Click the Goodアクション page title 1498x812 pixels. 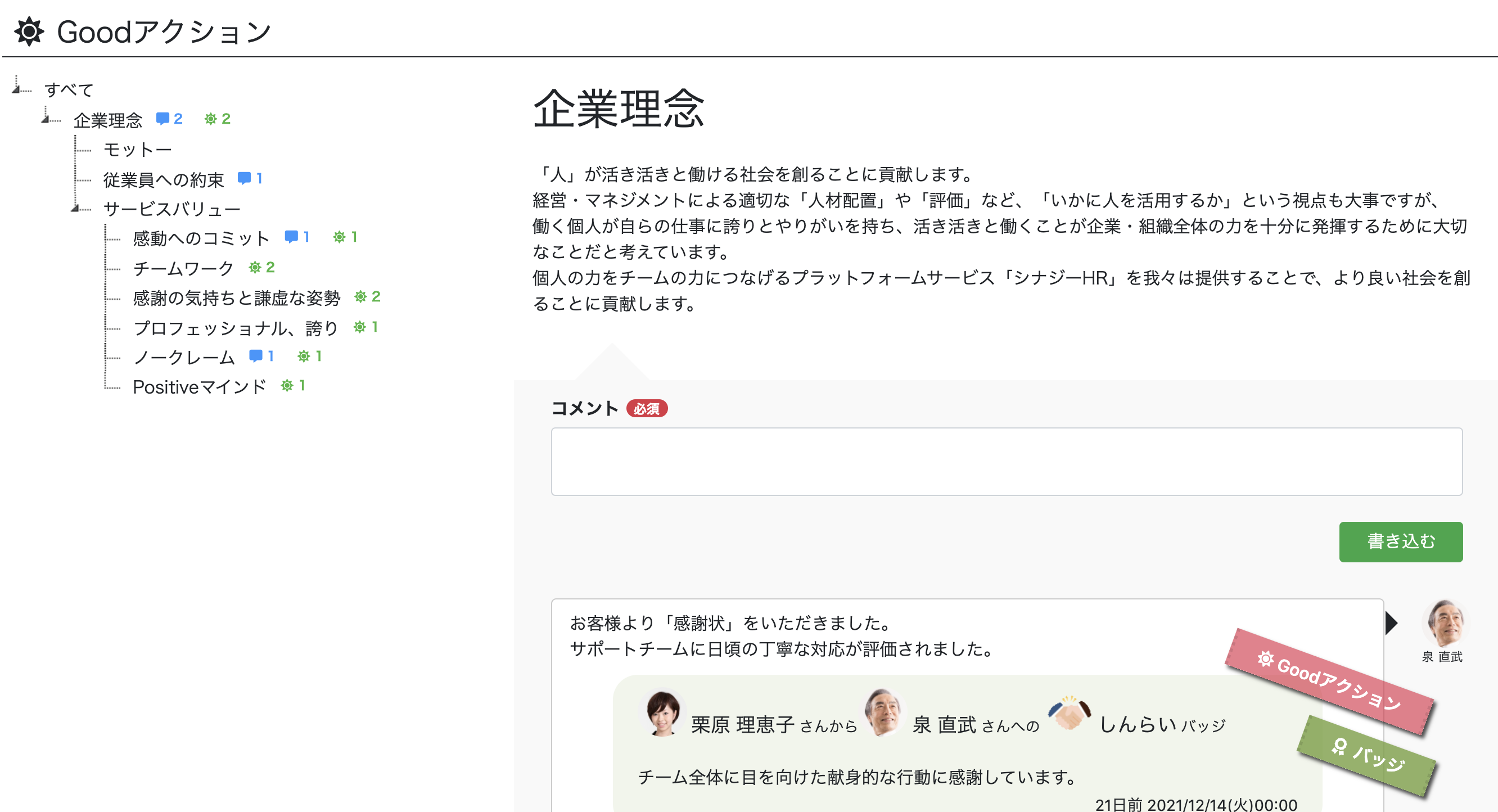[165, 31]
